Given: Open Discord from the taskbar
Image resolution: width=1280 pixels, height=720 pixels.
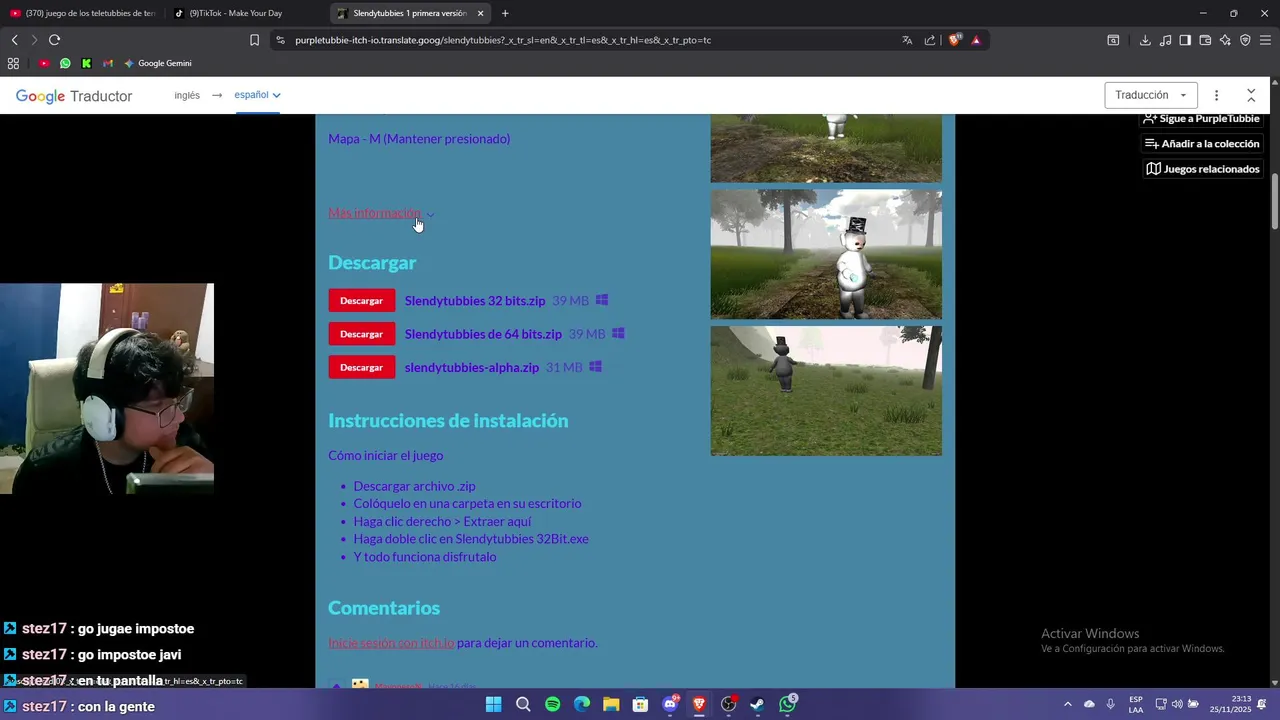Looking at the screenshot, I should pyautogui.click(x=670, y=704).
